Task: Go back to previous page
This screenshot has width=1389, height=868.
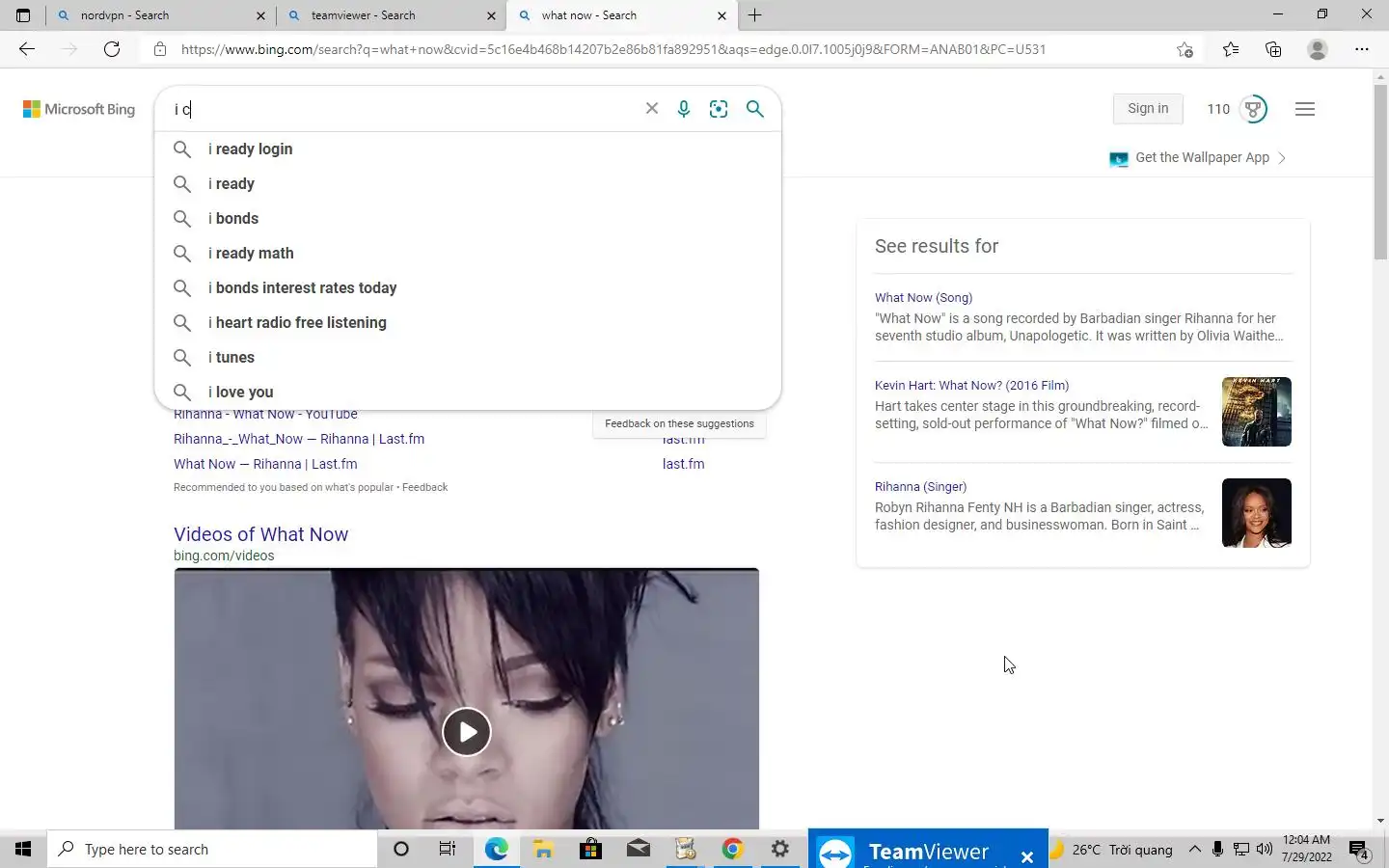Action: coord(27,49)
